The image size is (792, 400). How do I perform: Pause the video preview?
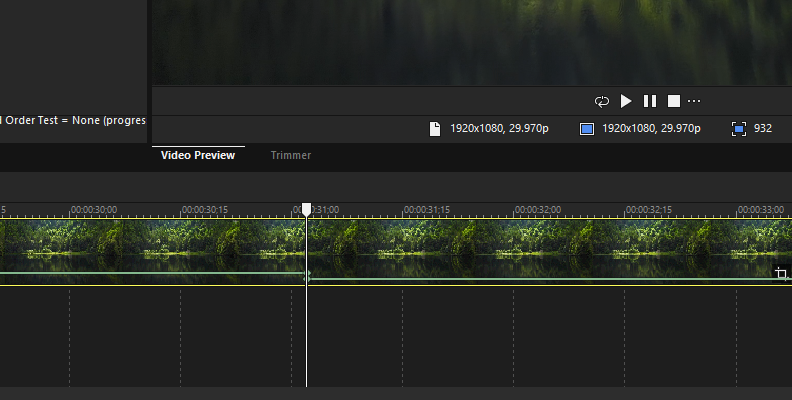(x=650, y=101)
